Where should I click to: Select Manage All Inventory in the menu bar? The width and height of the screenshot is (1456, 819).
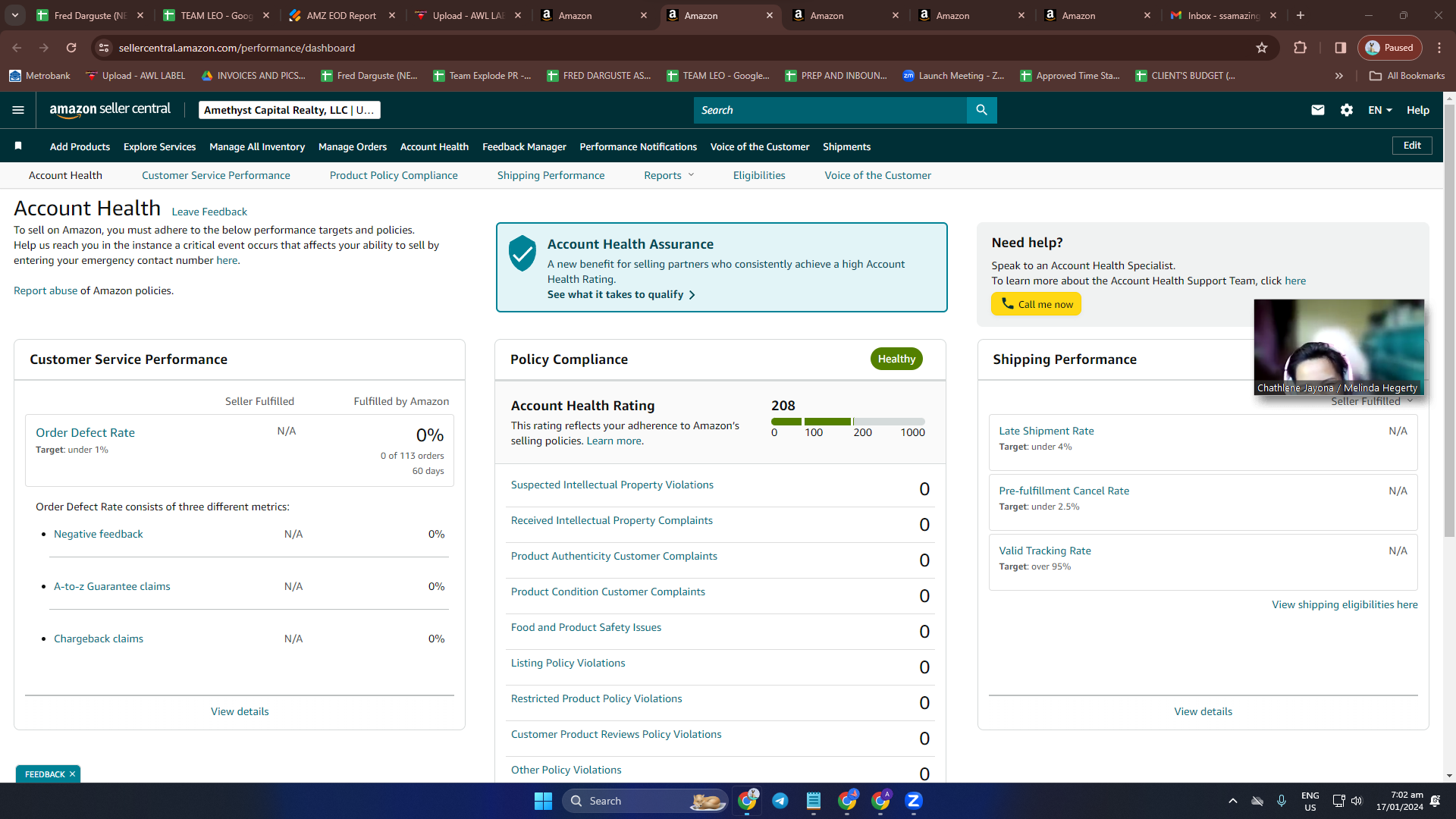pos(257,146)
